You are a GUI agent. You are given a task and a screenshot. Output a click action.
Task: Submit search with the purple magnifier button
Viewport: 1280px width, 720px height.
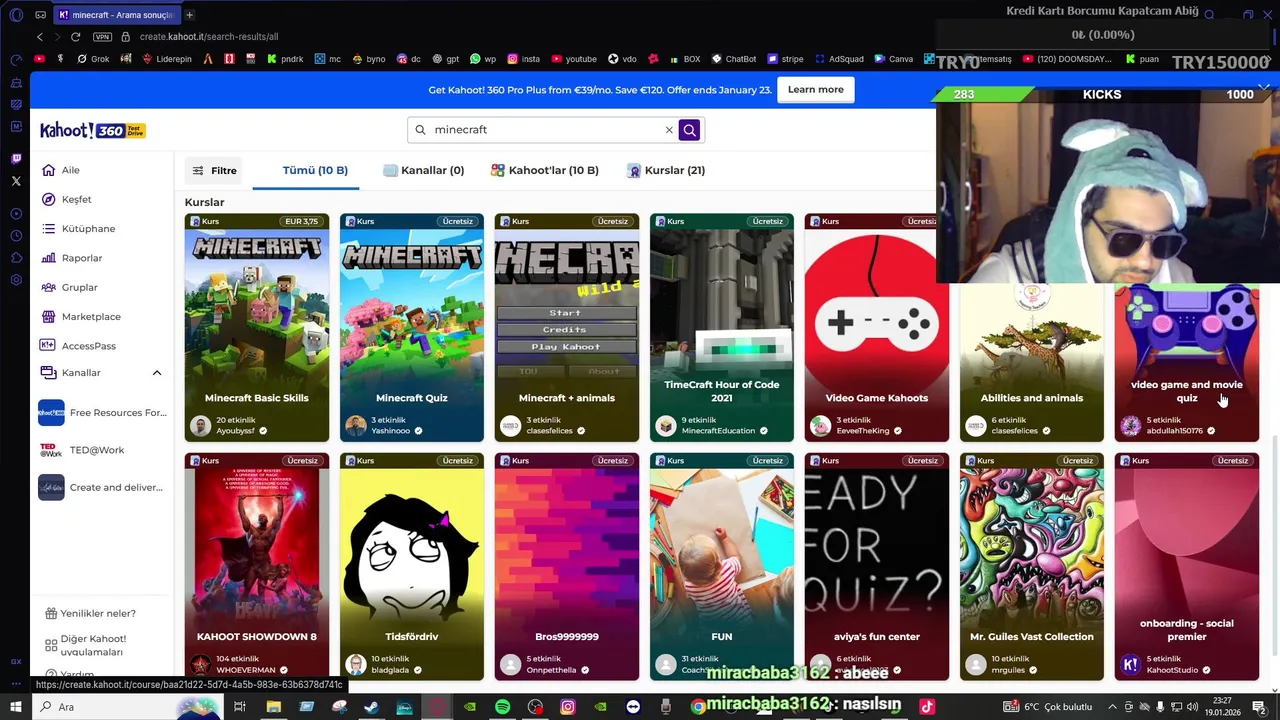click(689, 130)
